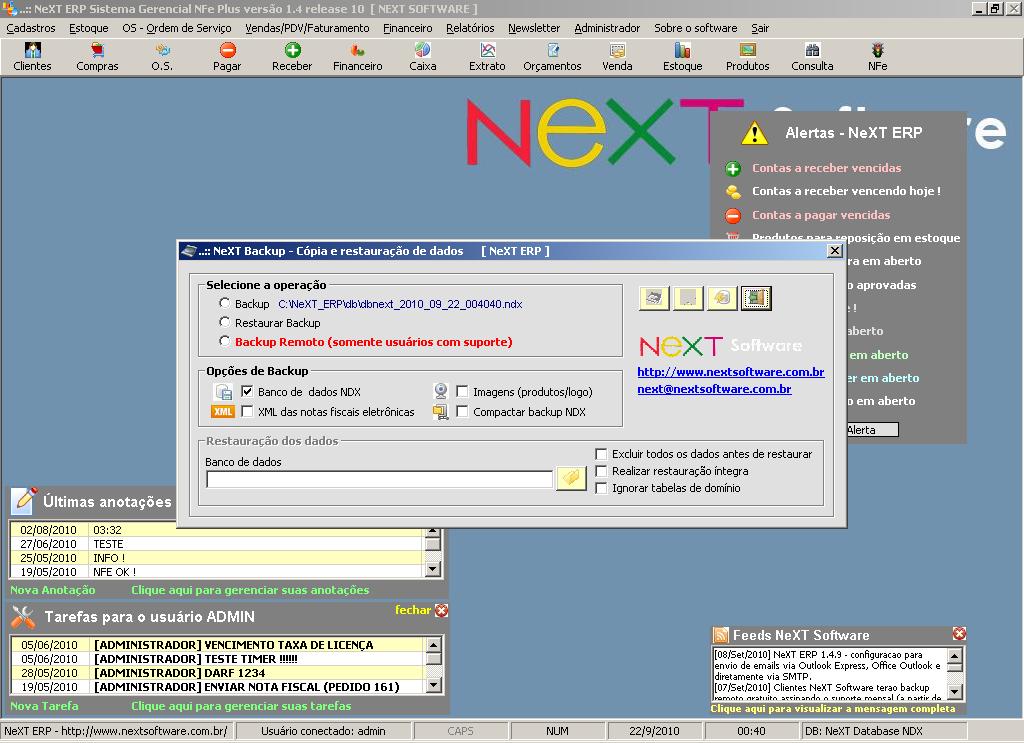Open the folder icon beside Banco de dados field

pos(570,478)
